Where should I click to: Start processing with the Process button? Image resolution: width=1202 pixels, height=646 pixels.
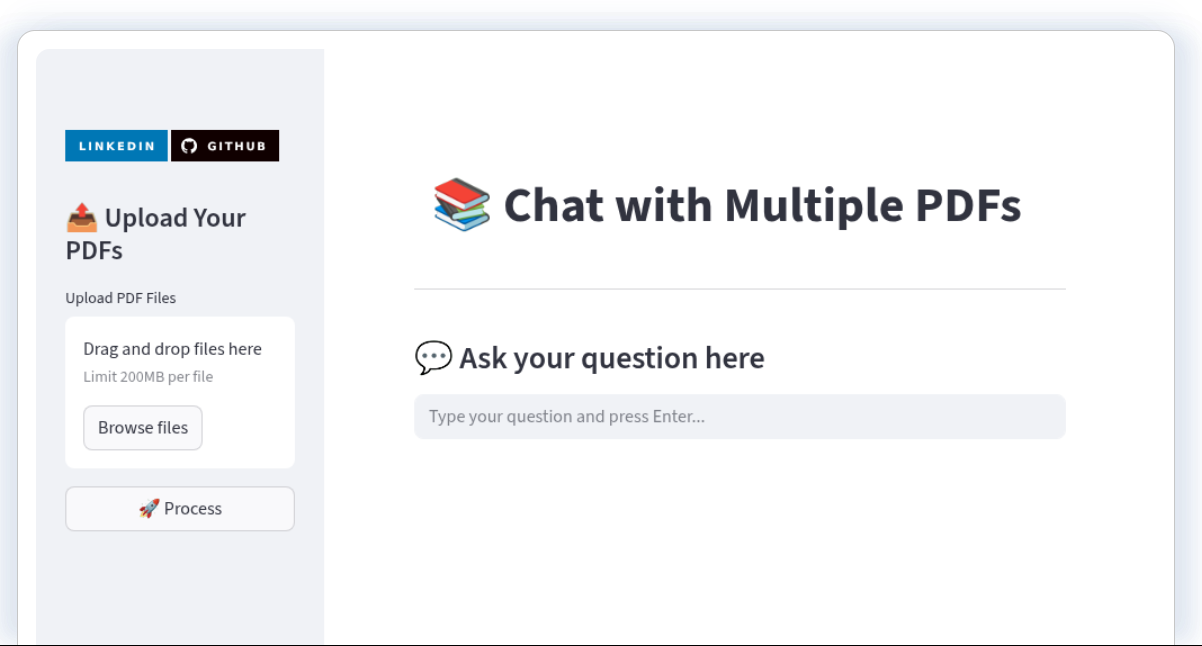(x=180, y=508)
